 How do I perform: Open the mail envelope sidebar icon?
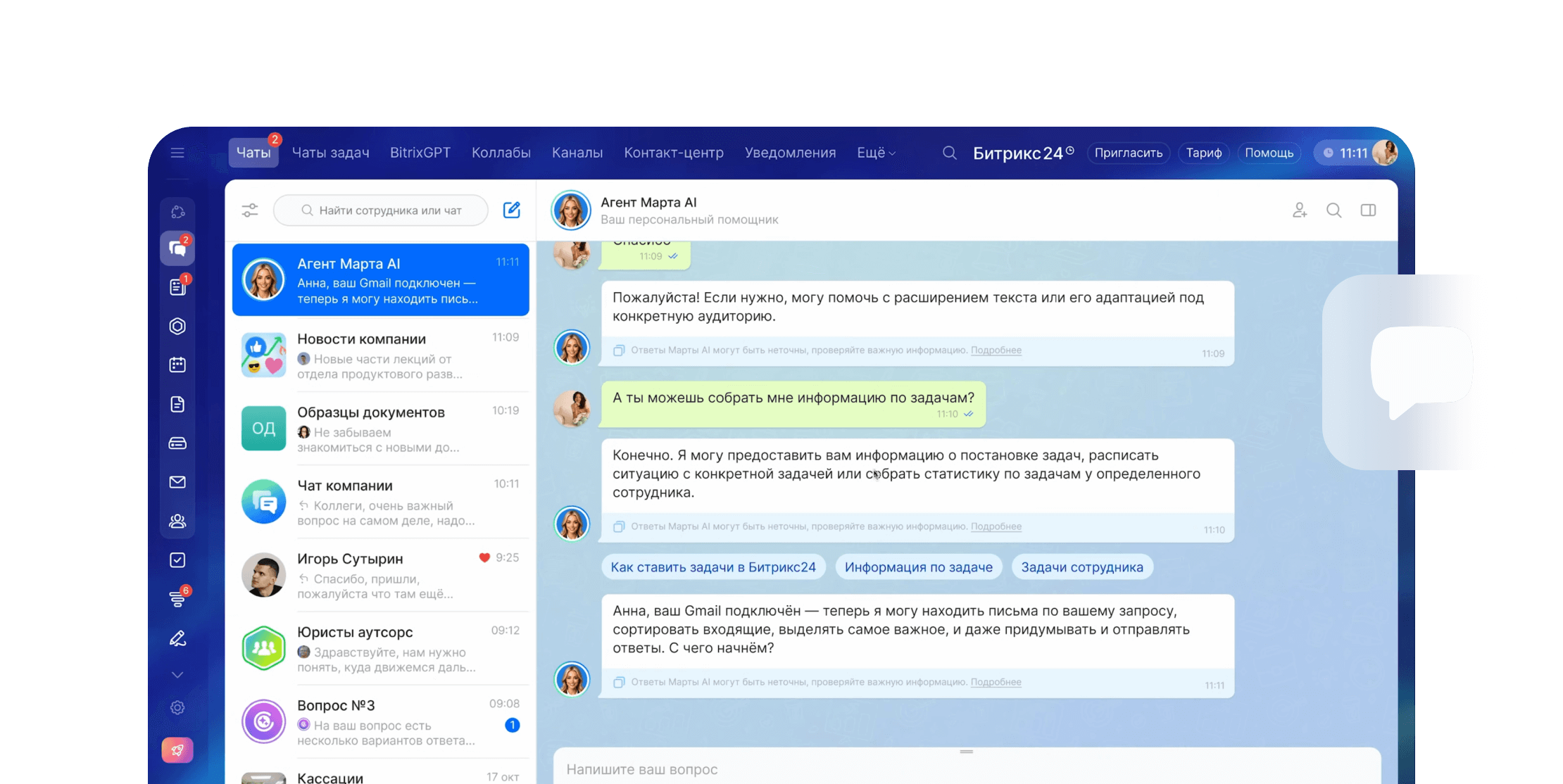177,482
